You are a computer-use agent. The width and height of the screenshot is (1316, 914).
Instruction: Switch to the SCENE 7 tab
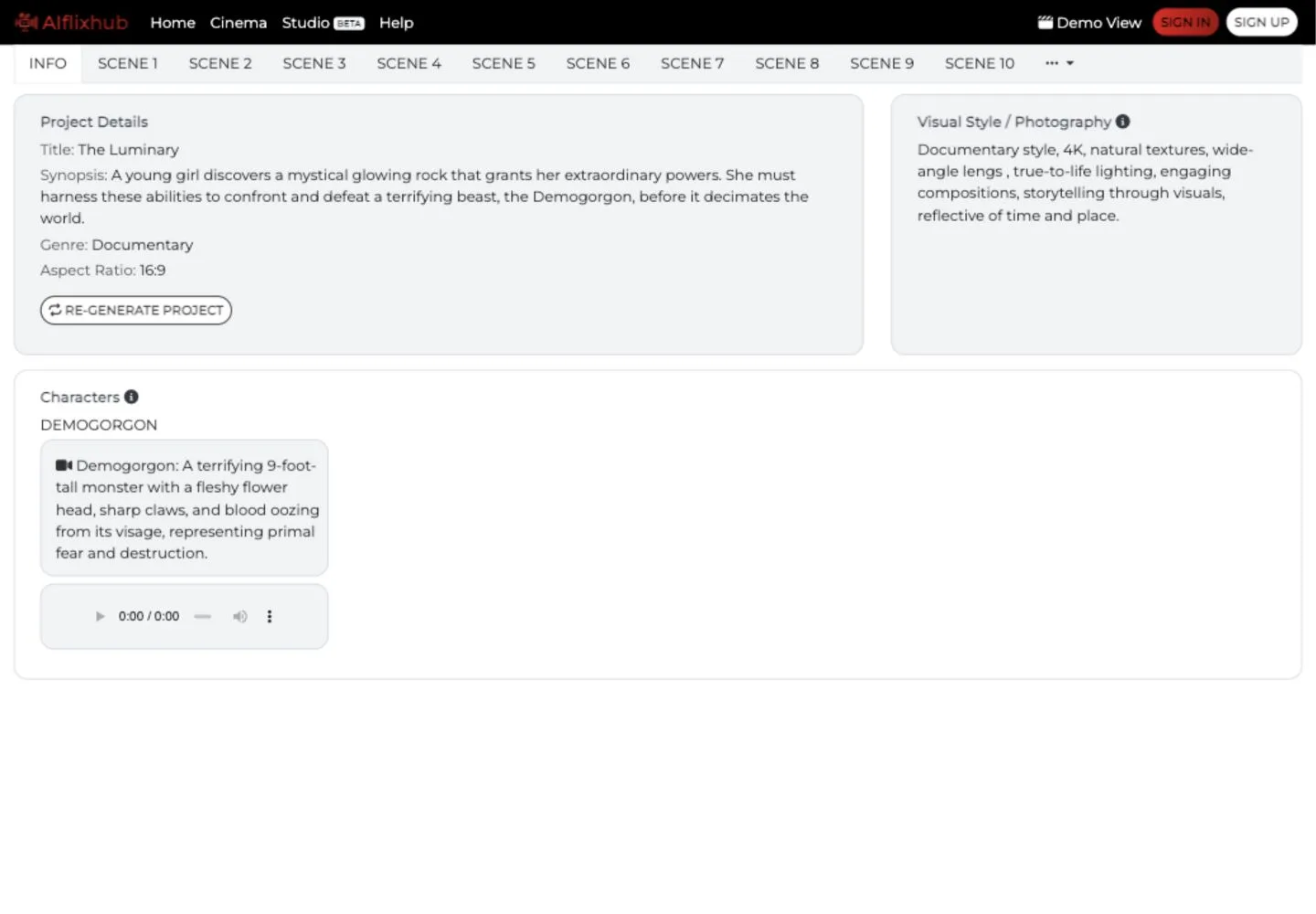coord(693,64)
